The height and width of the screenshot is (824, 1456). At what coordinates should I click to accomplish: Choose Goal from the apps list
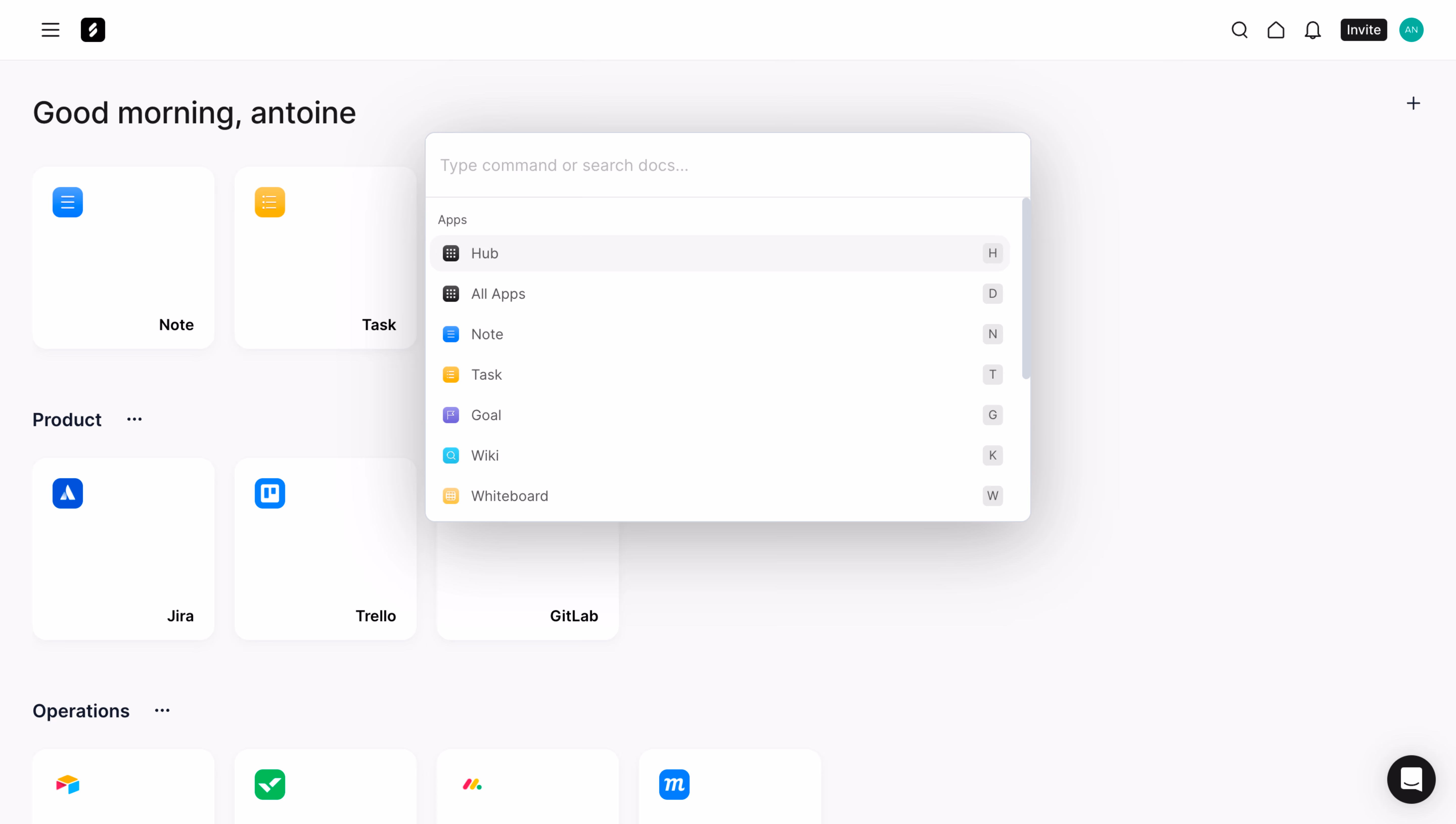[720, 415]
